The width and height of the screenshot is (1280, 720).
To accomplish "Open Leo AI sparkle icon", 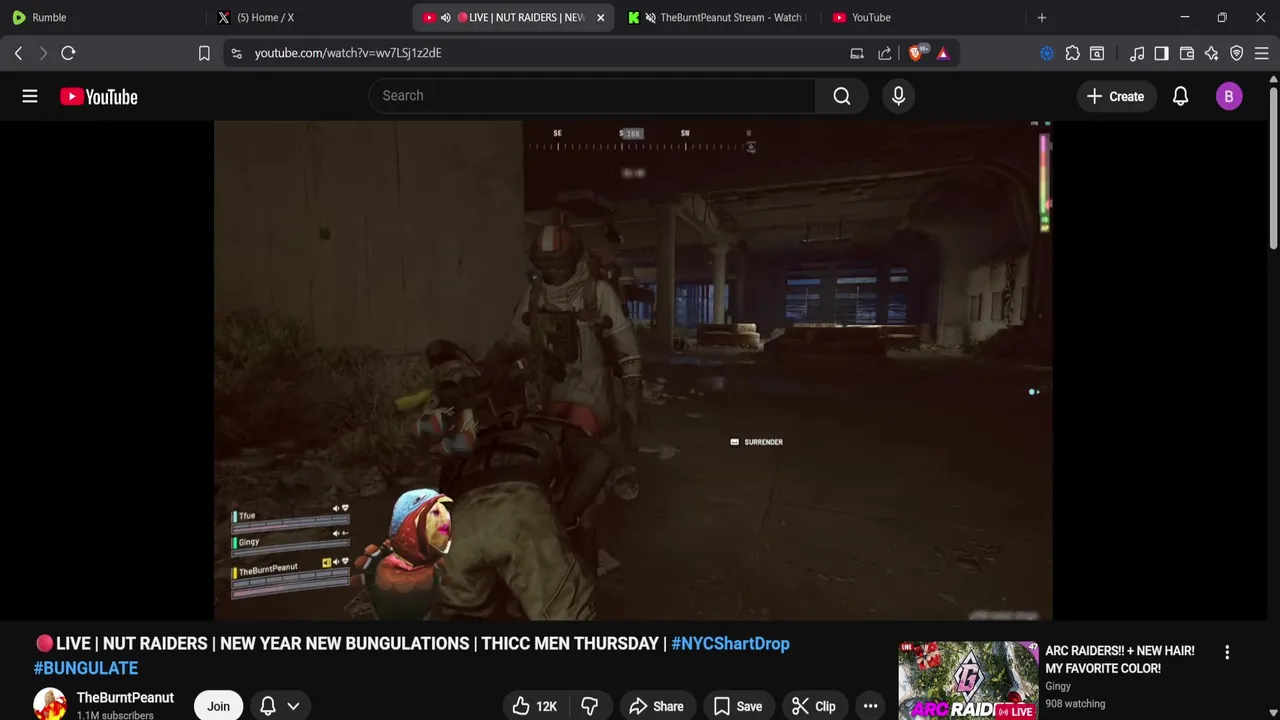I will [1212, 53].
